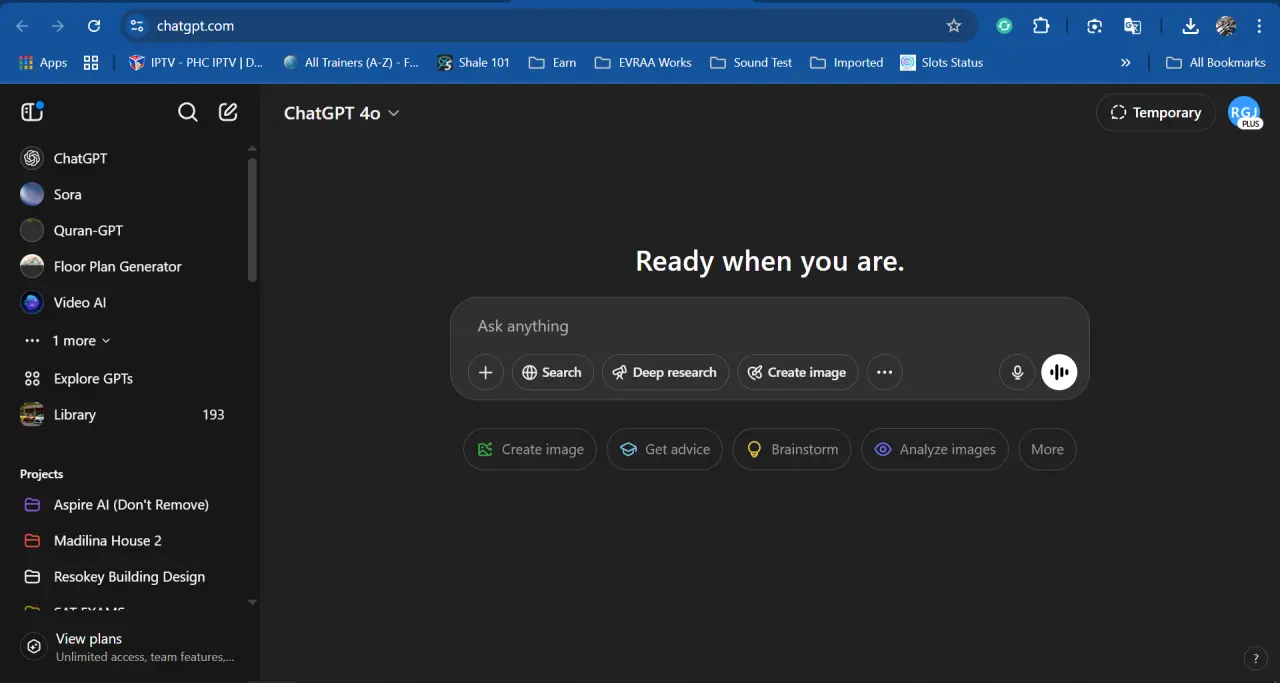Bookmark this page with star icon

pyautogui.click(x=954, y=26)
